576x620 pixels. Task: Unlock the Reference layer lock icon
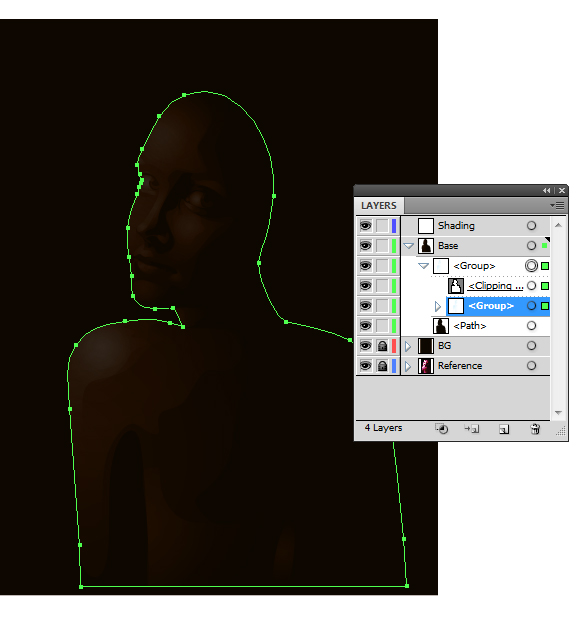(382, 366)
